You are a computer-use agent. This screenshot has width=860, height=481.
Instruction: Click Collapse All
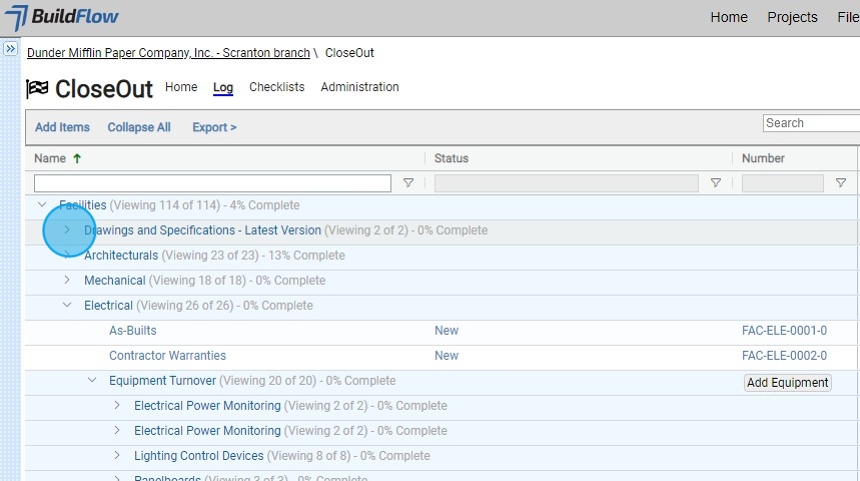(x=139, y=127)
